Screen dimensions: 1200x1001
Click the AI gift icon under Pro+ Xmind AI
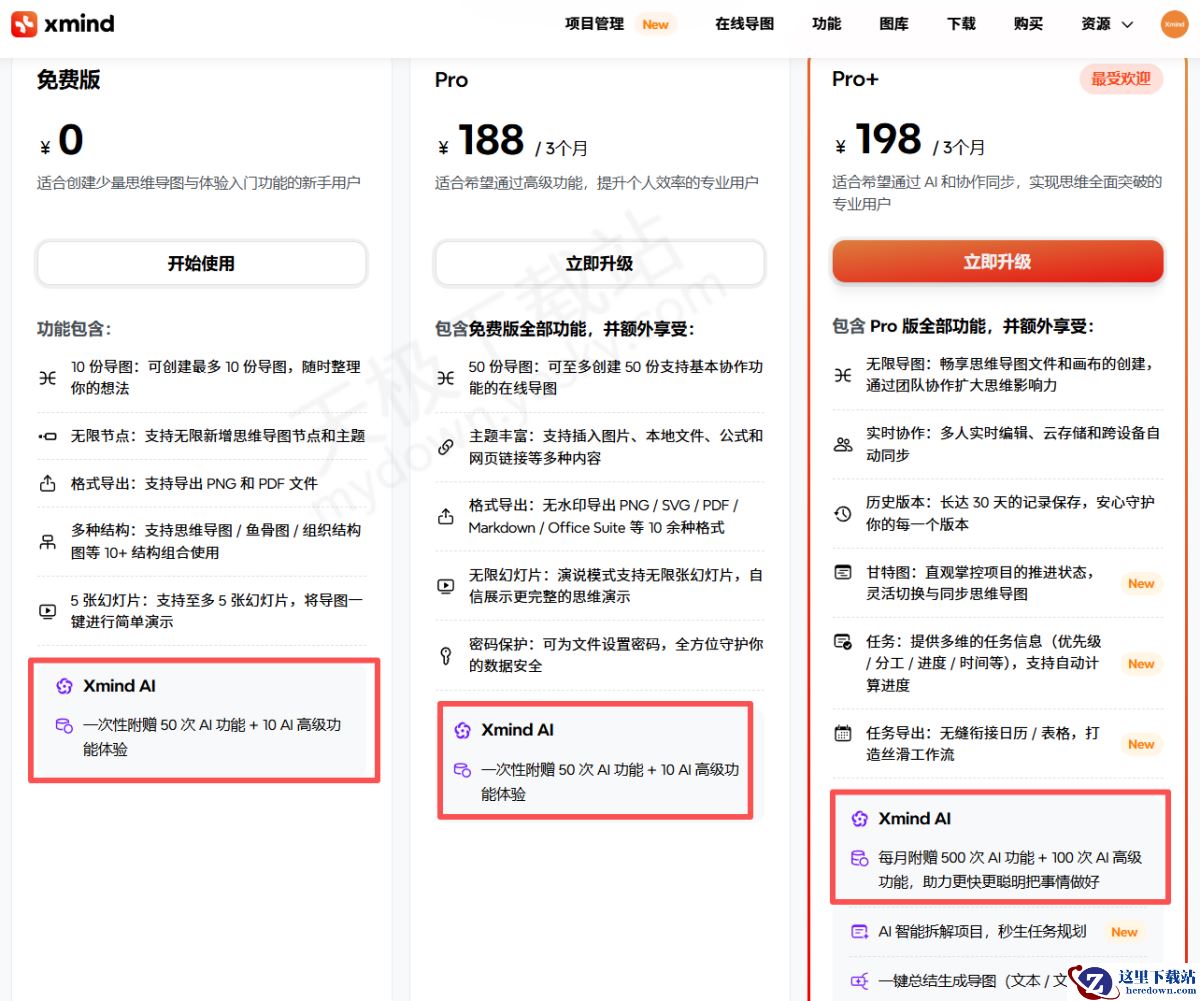[x=859, y=857]
